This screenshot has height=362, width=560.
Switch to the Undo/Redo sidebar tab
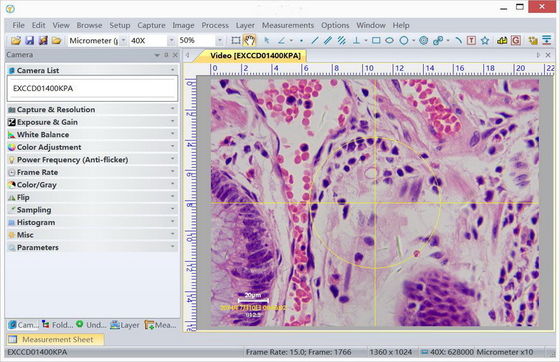(x=91, y=325)
